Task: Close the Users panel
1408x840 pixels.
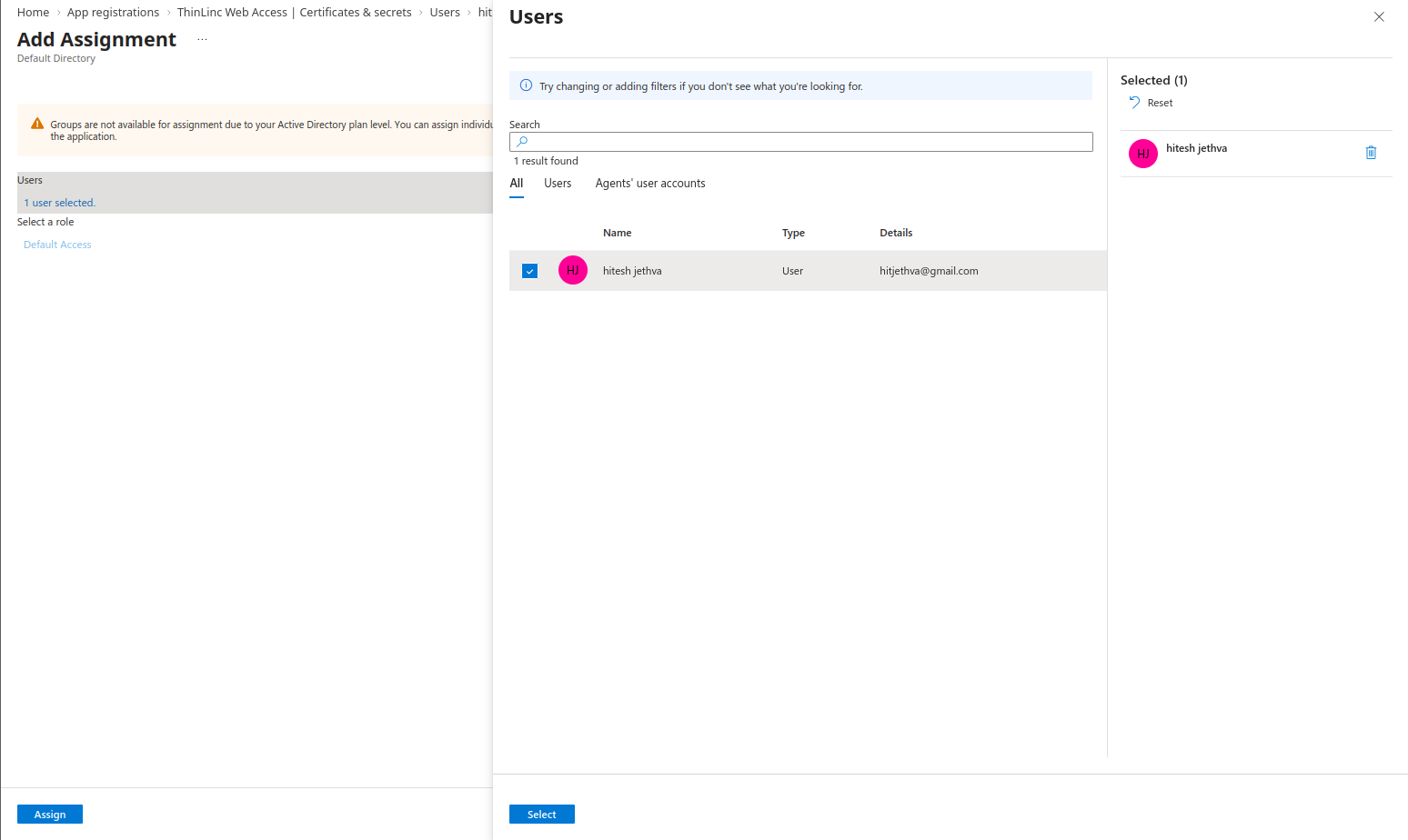Action: [1379, 17]
